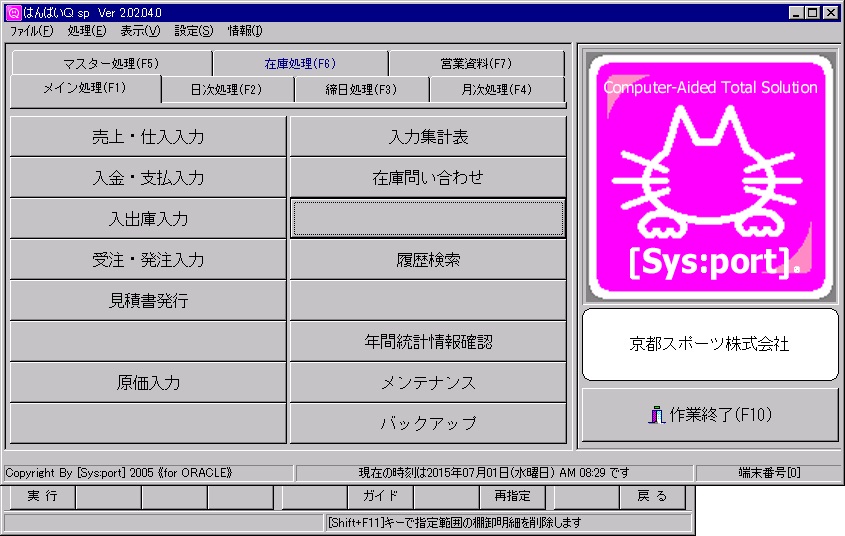Image resolution: width=845 pixels, height=536 pixels.
Task: Click the [Shift+F11] hint message text
Action: pos(455,523)
